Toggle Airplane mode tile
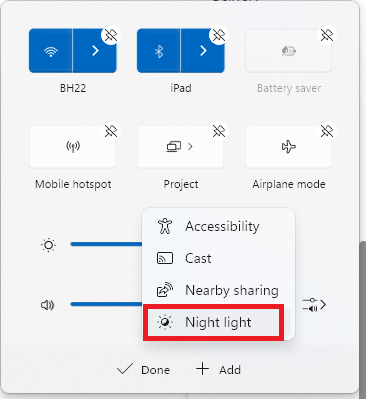366x399 pixels. tap(288, 147)
